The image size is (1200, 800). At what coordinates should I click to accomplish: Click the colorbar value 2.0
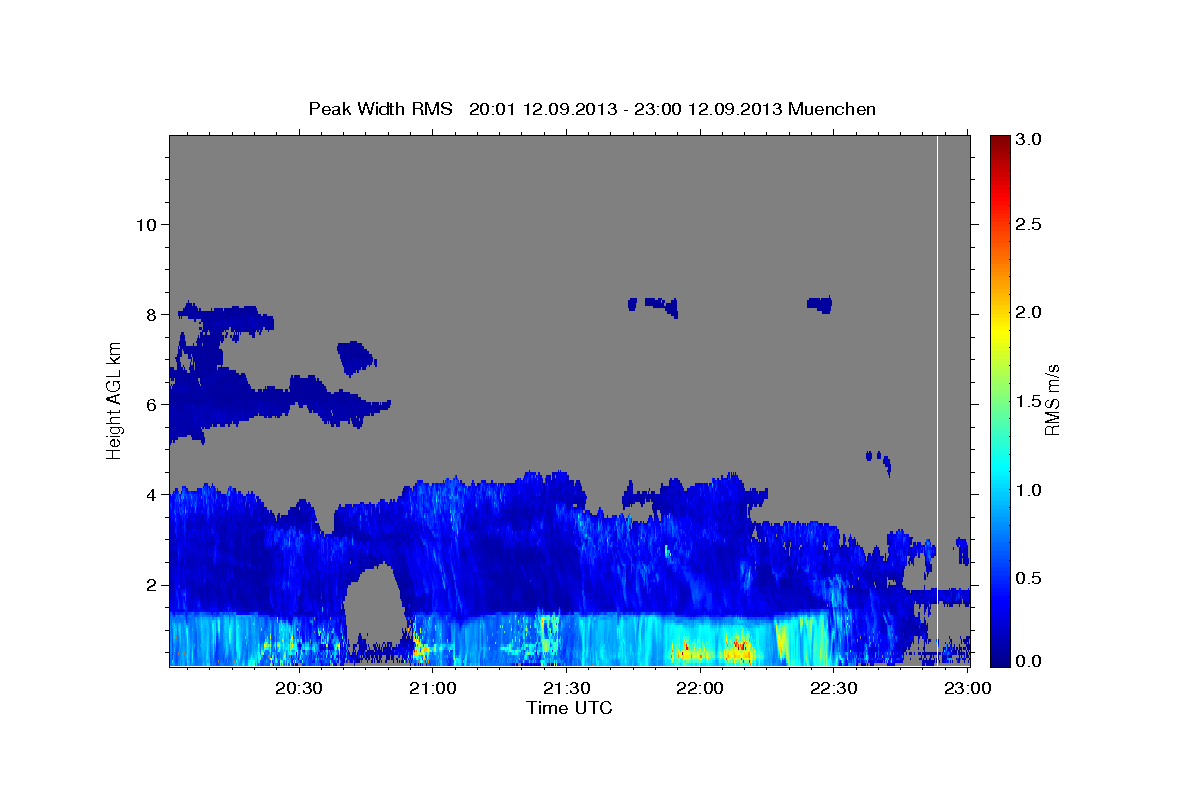pos(1031,312)
